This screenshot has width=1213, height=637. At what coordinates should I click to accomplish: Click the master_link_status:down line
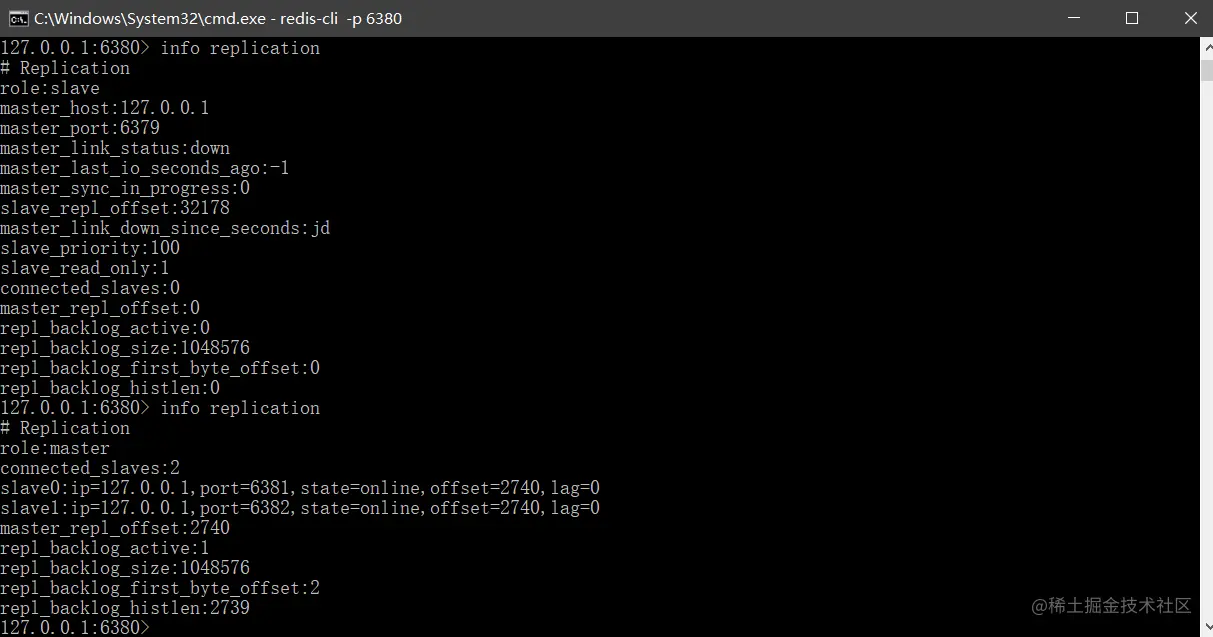pyautogui.click(x=115, y=148)
